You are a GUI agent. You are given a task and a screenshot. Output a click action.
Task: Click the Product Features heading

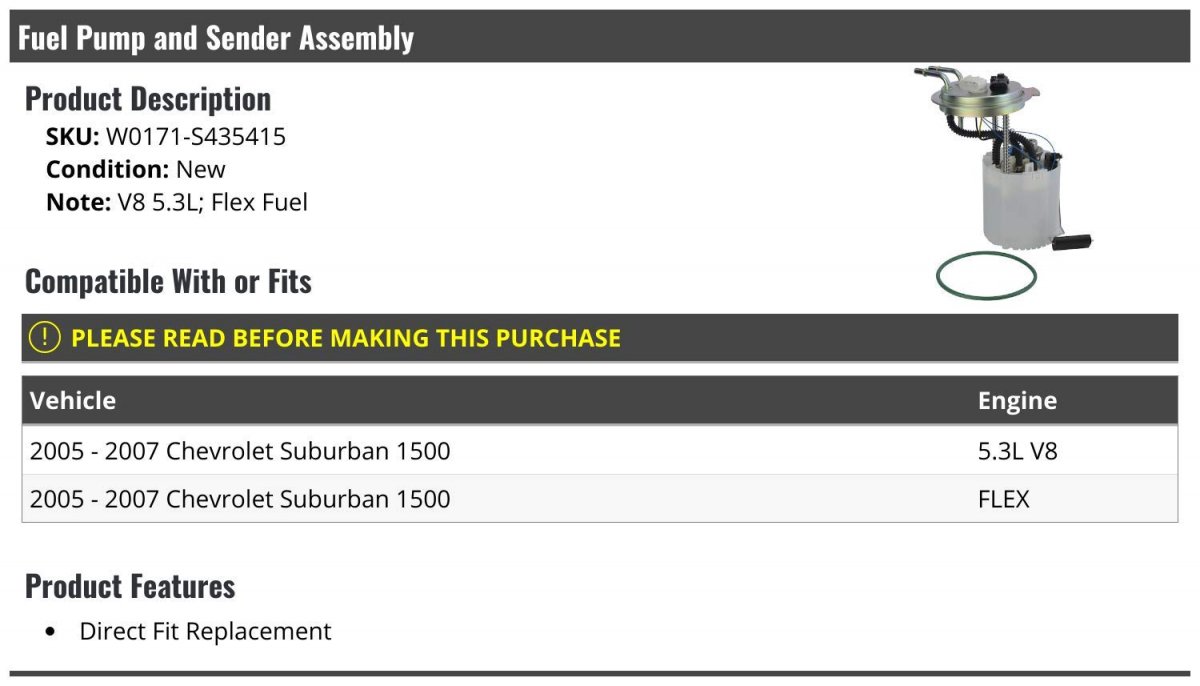coord(130,586)
